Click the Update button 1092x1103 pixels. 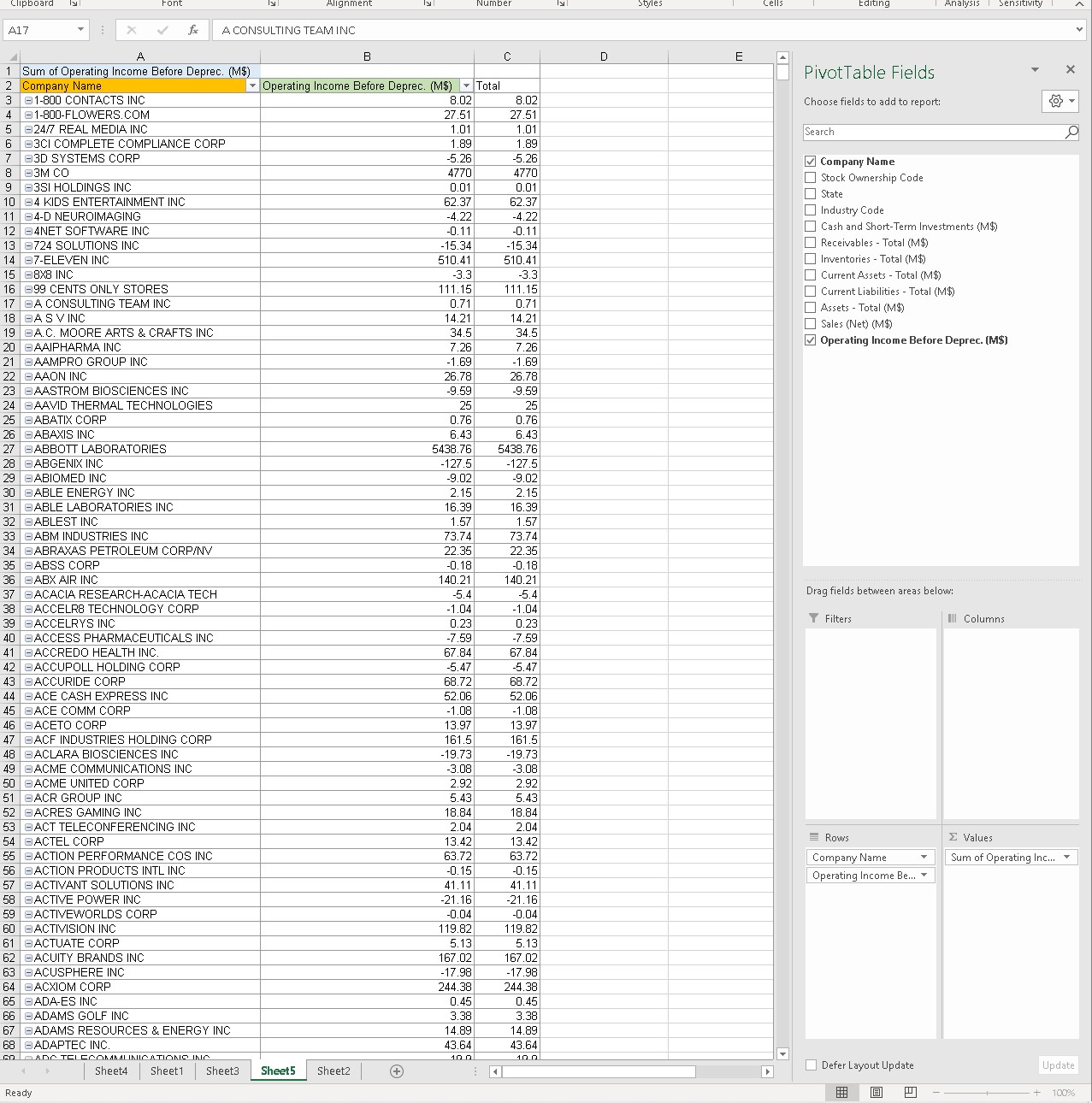(1058, 1065)
